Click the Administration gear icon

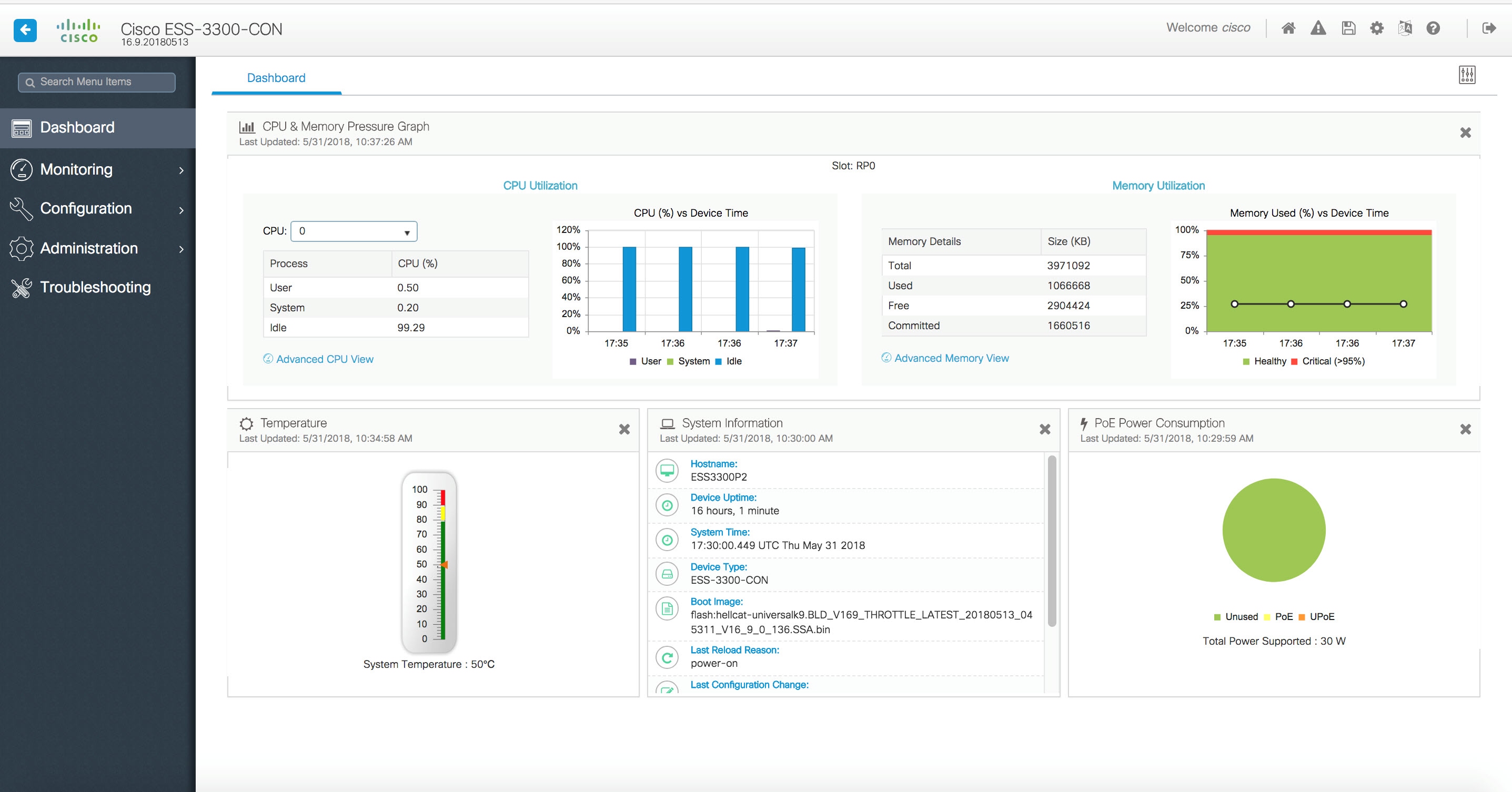pos(22,249)
